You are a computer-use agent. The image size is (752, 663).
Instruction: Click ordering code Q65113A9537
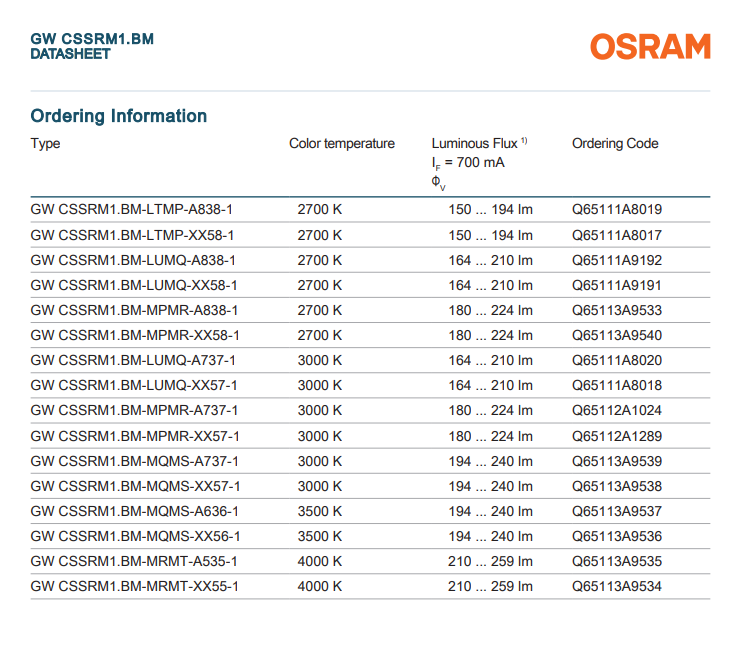(617, 511)
